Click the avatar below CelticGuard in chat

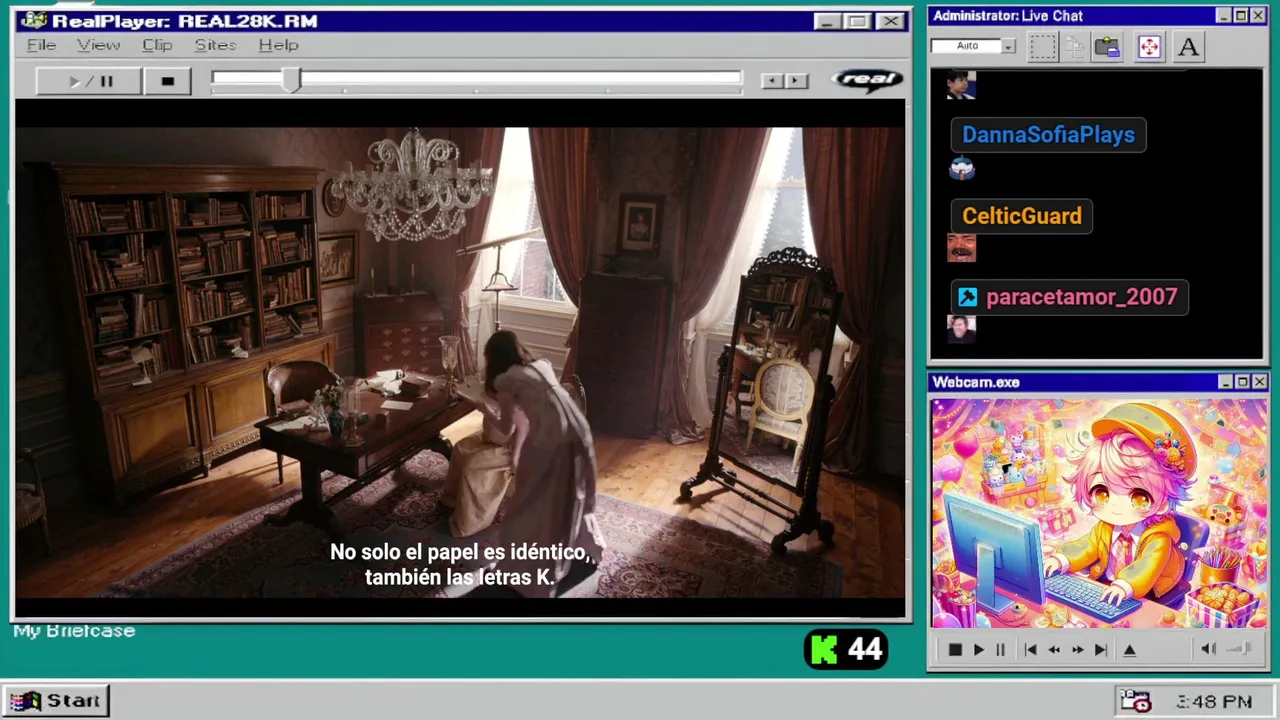click(x=961, y=248)
